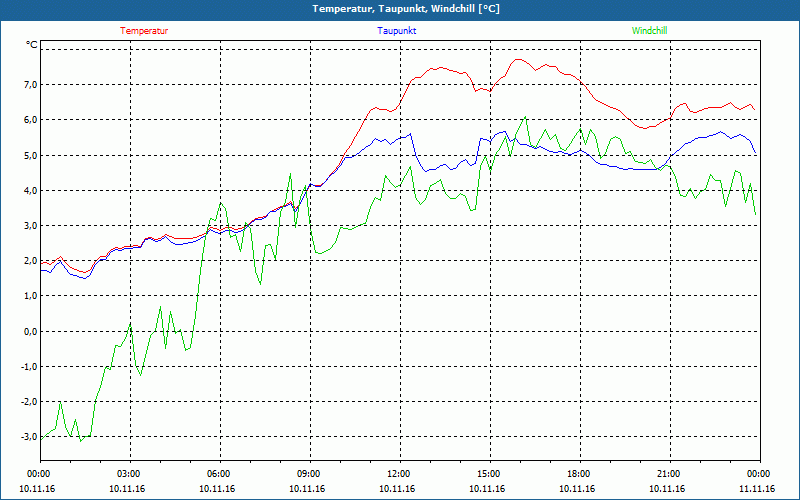
Task: Click the 06:00 time axis label
Action: (x=219, y=474)
